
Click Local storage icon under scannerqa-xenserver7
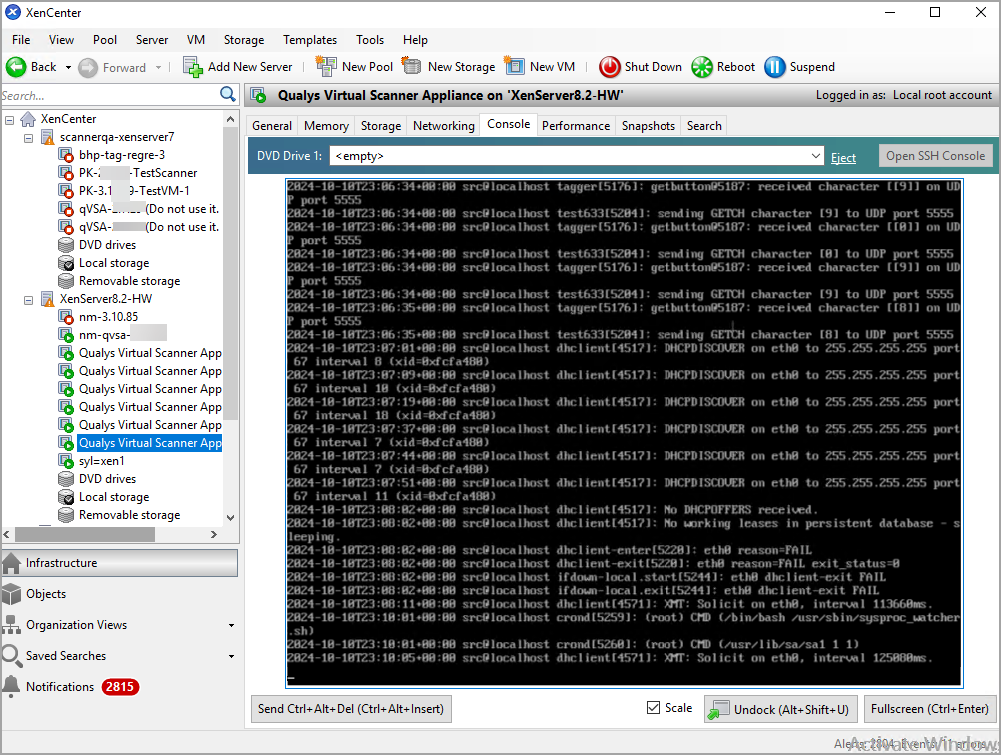pyautogui.click(x=66, y=263)
